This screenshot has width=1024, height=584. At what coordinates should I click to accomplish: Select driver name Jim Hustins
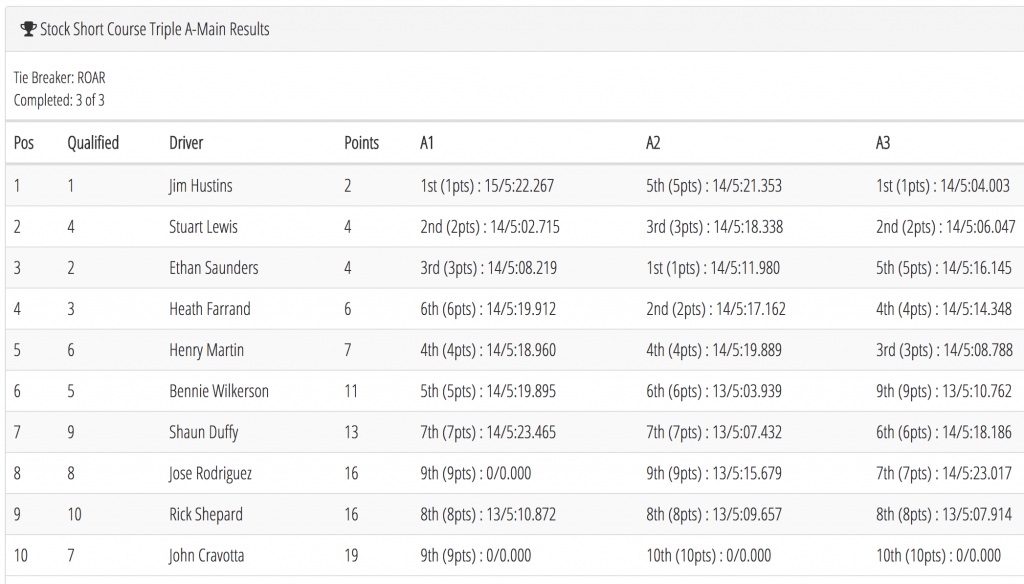click(200, 186)
